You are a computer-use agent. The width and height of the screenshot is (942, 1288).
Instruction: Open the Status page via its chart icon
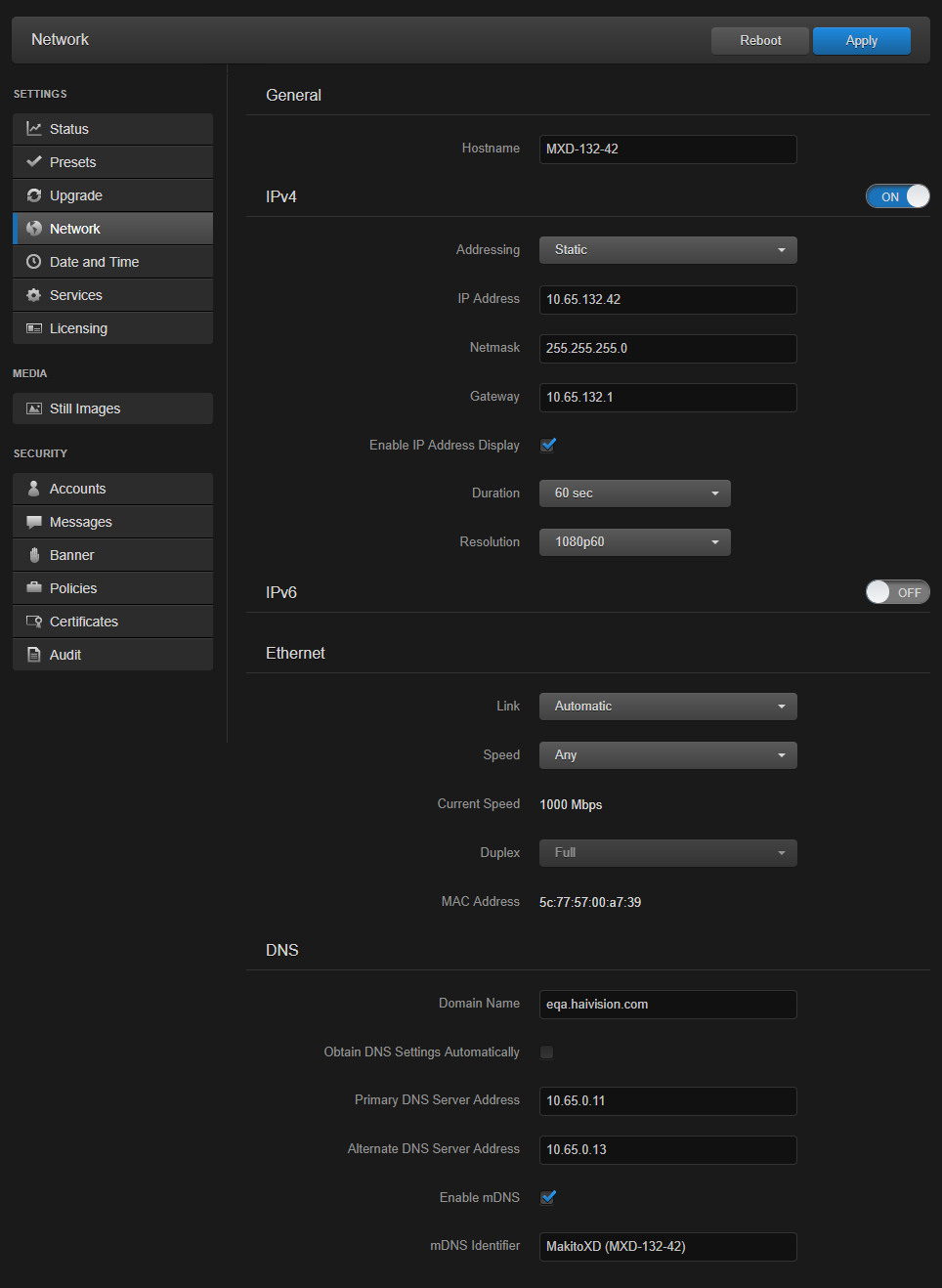point(34,128)
